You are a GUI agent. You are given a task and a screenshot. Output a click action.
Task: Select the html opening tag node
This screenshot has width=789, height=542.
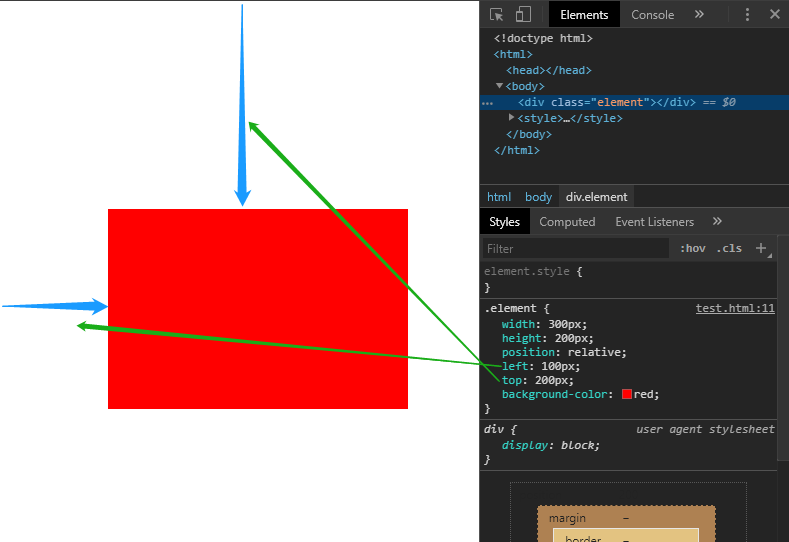513,54
